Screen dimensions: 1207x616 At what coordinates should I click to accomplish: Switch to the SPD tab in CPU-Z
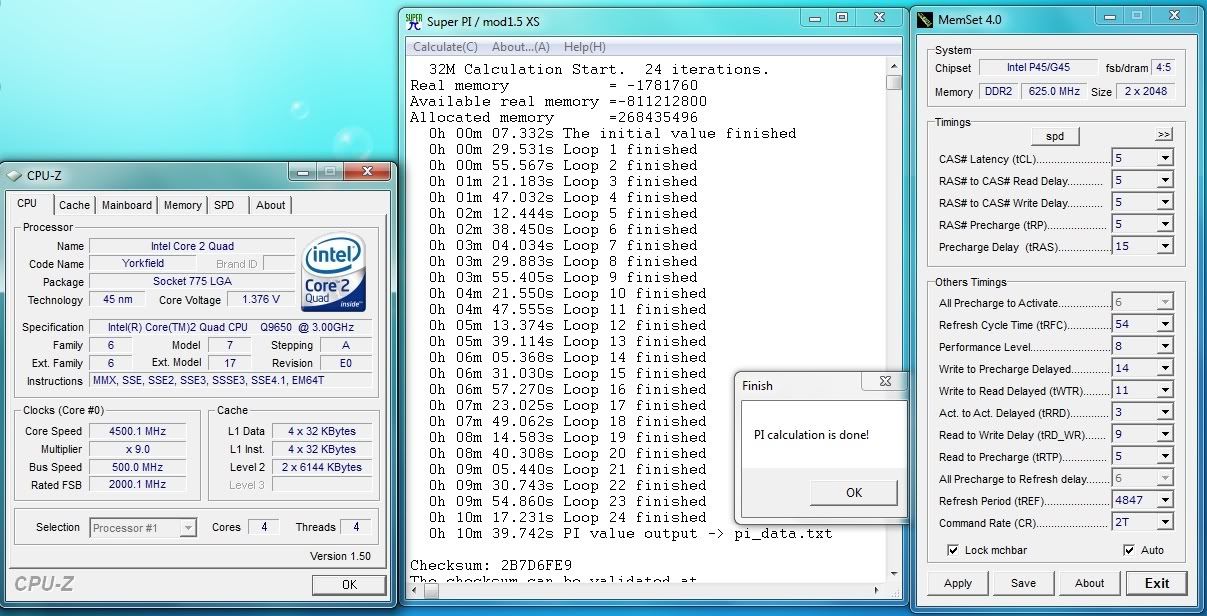[x=225, y=205]
